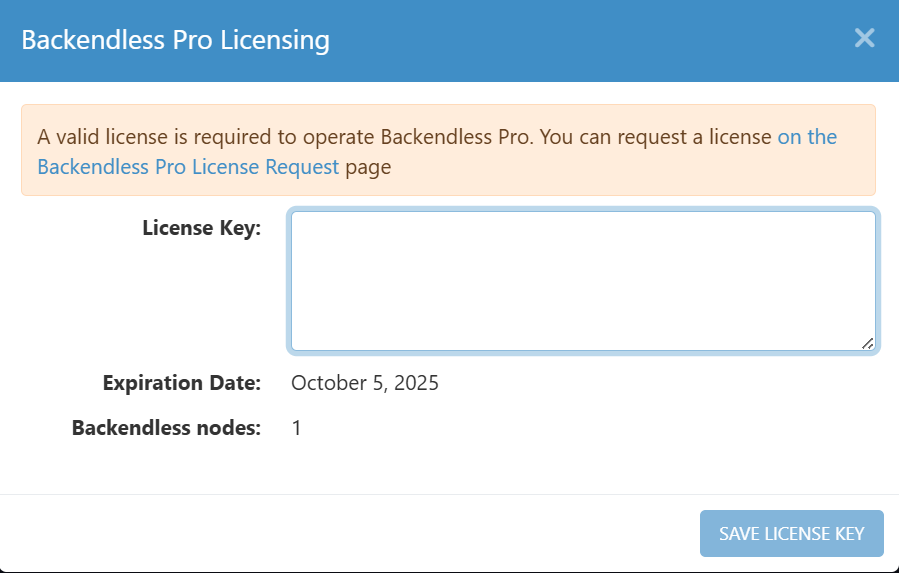The width and height of the screenshot is (899, 573).
Task: Click the "License Key:" label
Action: pos(201,228)
